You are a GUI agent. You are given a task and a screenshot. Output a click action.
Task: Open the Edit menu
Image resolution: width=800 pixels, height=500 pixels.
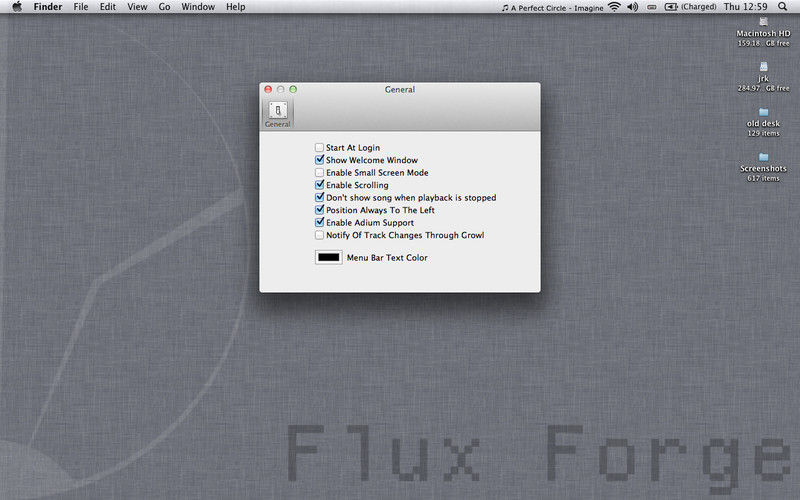[108, 7]
